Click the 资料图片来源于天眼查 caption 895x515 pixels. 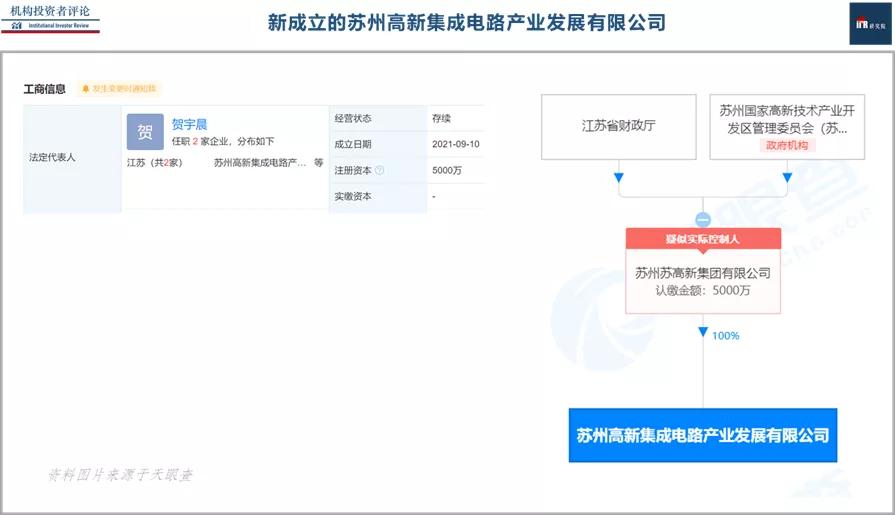coord(120,474)
